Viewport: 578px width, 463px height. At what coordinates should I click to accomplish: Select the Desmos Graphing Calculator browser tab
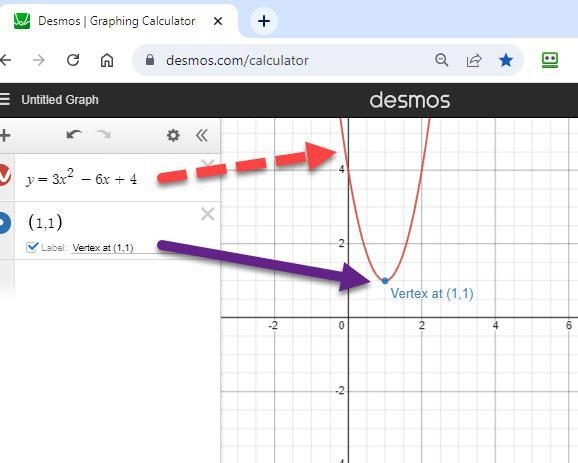coord(116,21)
